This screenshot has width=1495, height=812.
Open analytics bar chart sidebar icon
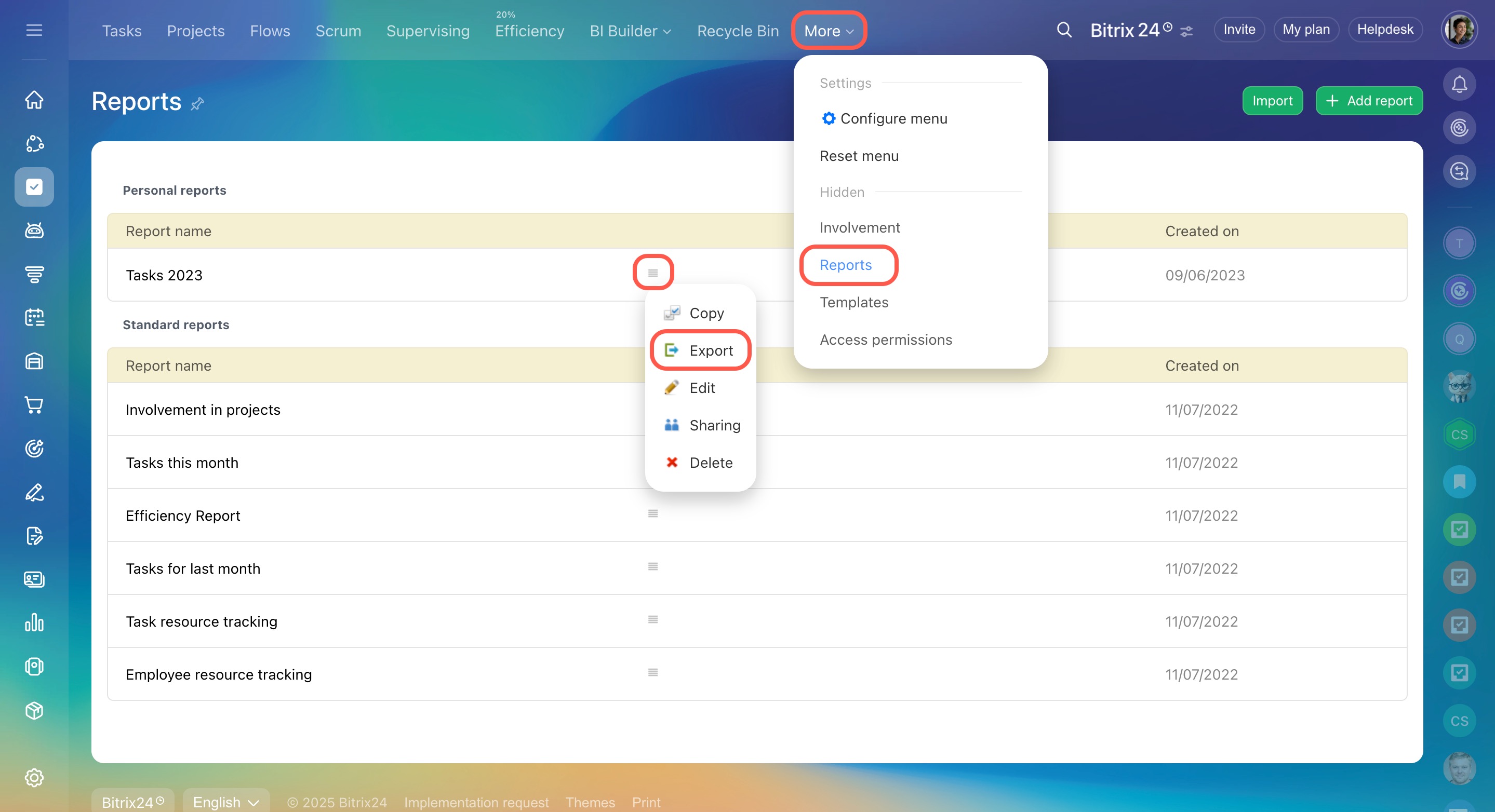click(x=34, y=623)
